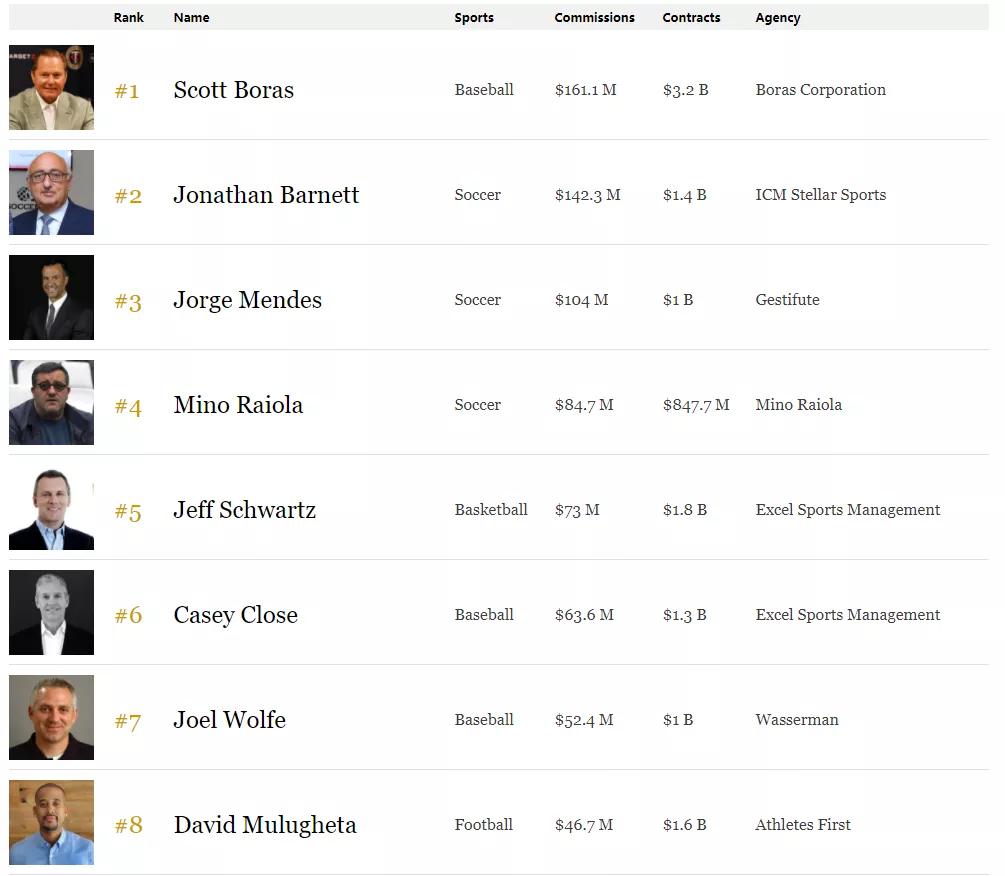
Task: Select Jorge Mendes's portrait thumbnail
Action: click(x=51, y=298)
